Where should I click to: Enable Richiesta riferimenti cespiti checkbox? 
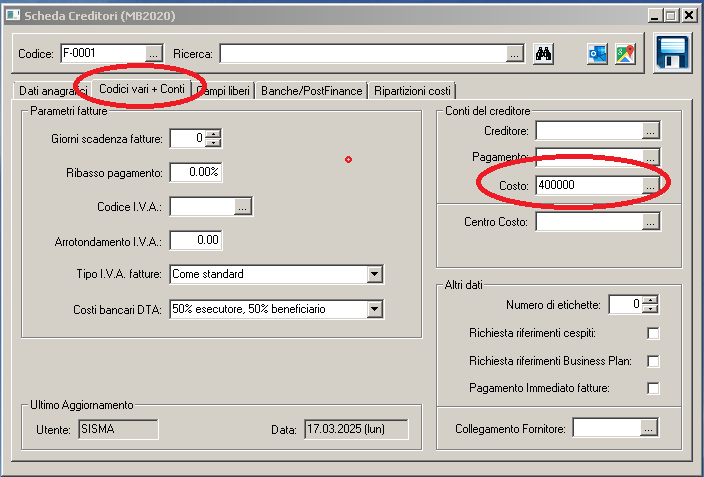(653, 333)
